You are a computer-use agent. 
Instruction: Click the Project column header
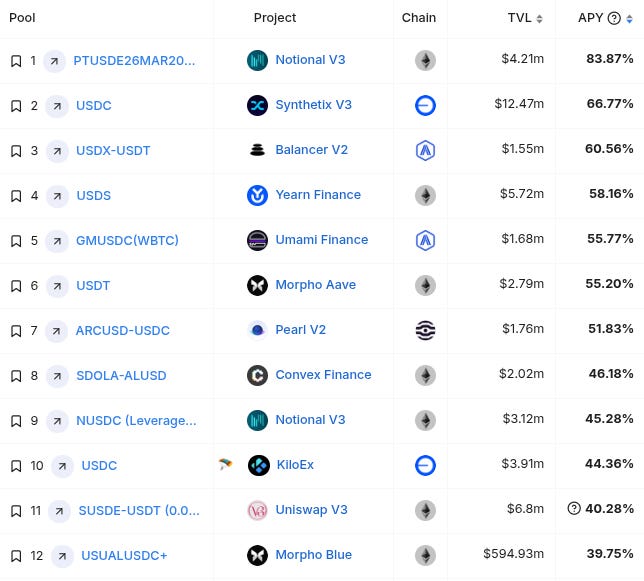pos(275,18)
